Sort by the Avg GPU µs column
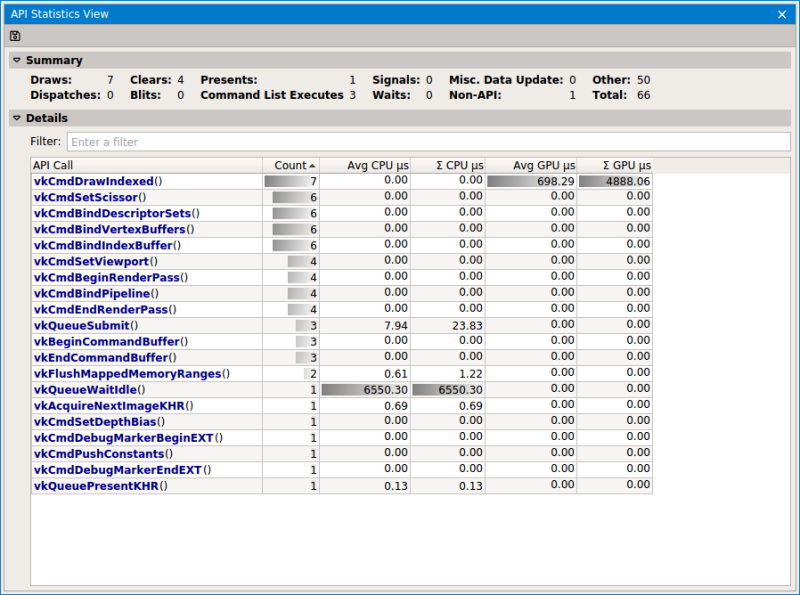The height and width of the screenshot is (595, 800). pyautogui.click(x=531, y=165)
